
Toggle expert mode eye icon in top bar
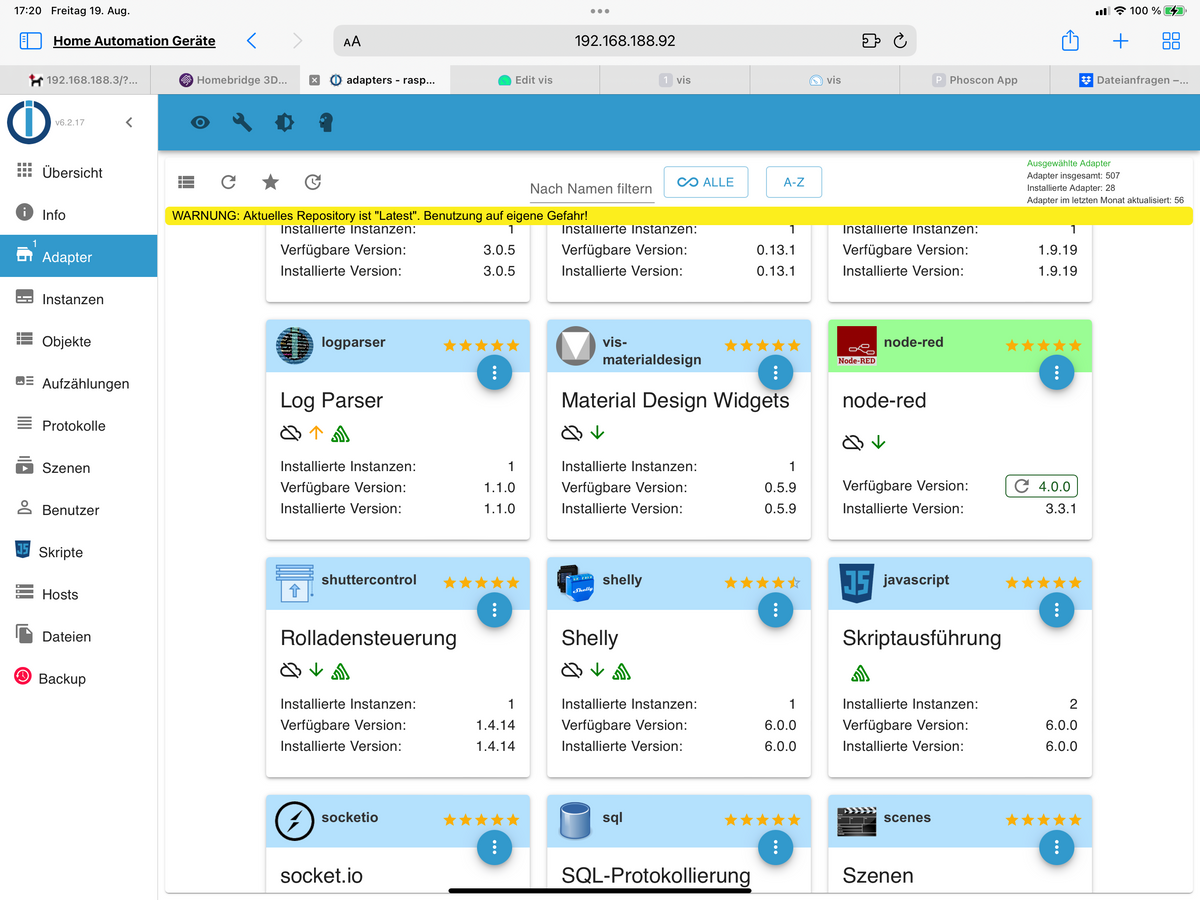200,123
